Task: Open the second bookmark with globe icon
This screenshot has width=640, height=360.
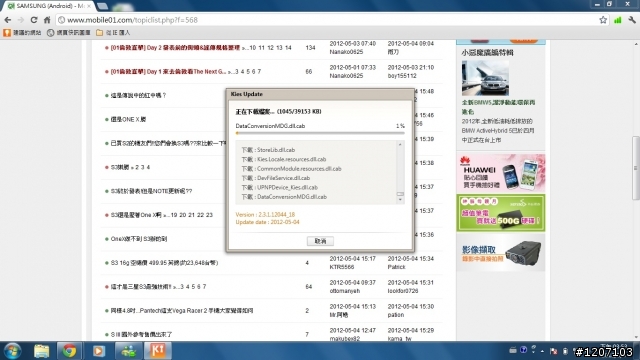Action: tap(69, 33)
